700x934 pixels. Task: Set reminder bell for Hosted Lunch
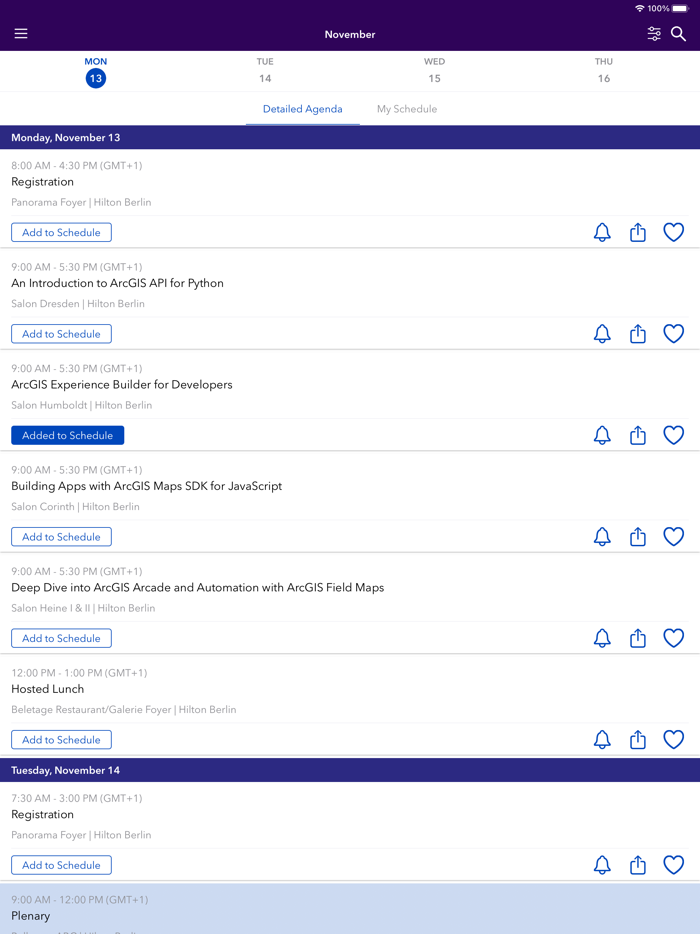click(x=602, y=739)
